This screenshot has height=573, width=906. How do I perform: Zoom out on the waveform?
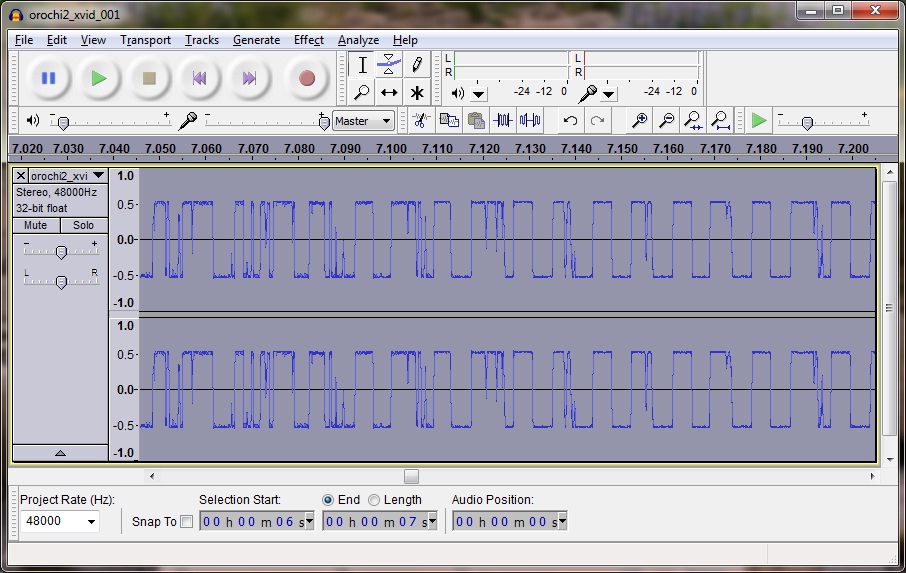pos(666,121)
